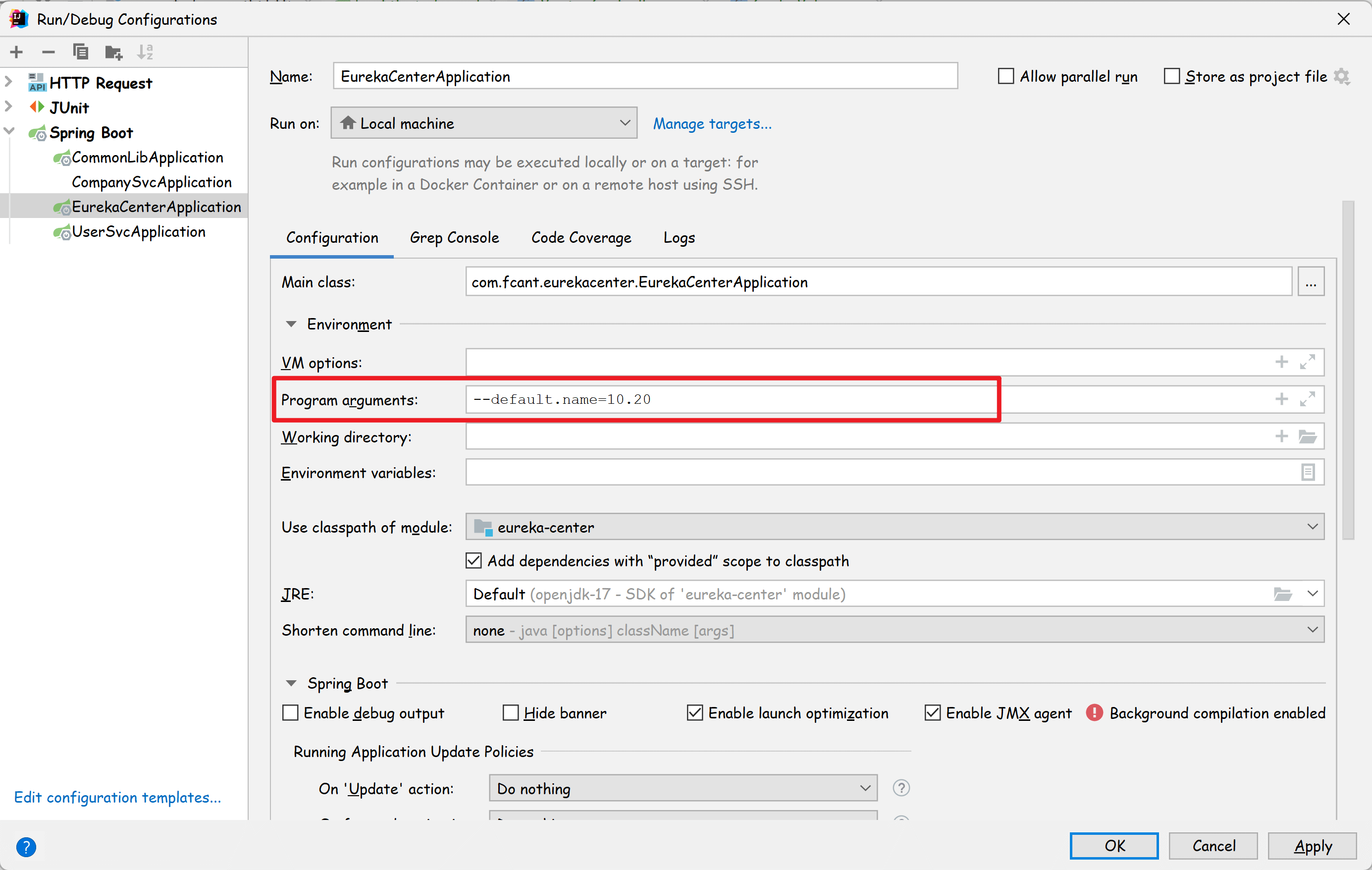Check Store as project file

pos(1171,76)
